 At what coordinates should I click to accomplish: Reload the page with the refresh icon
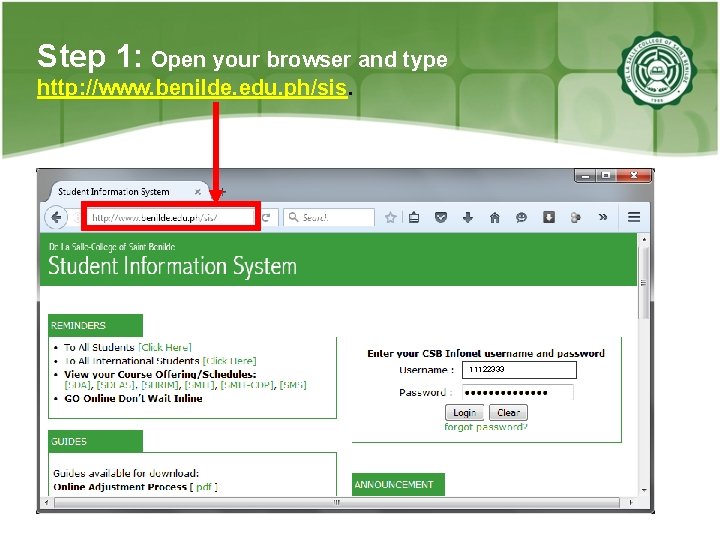[x=267, y=217]
